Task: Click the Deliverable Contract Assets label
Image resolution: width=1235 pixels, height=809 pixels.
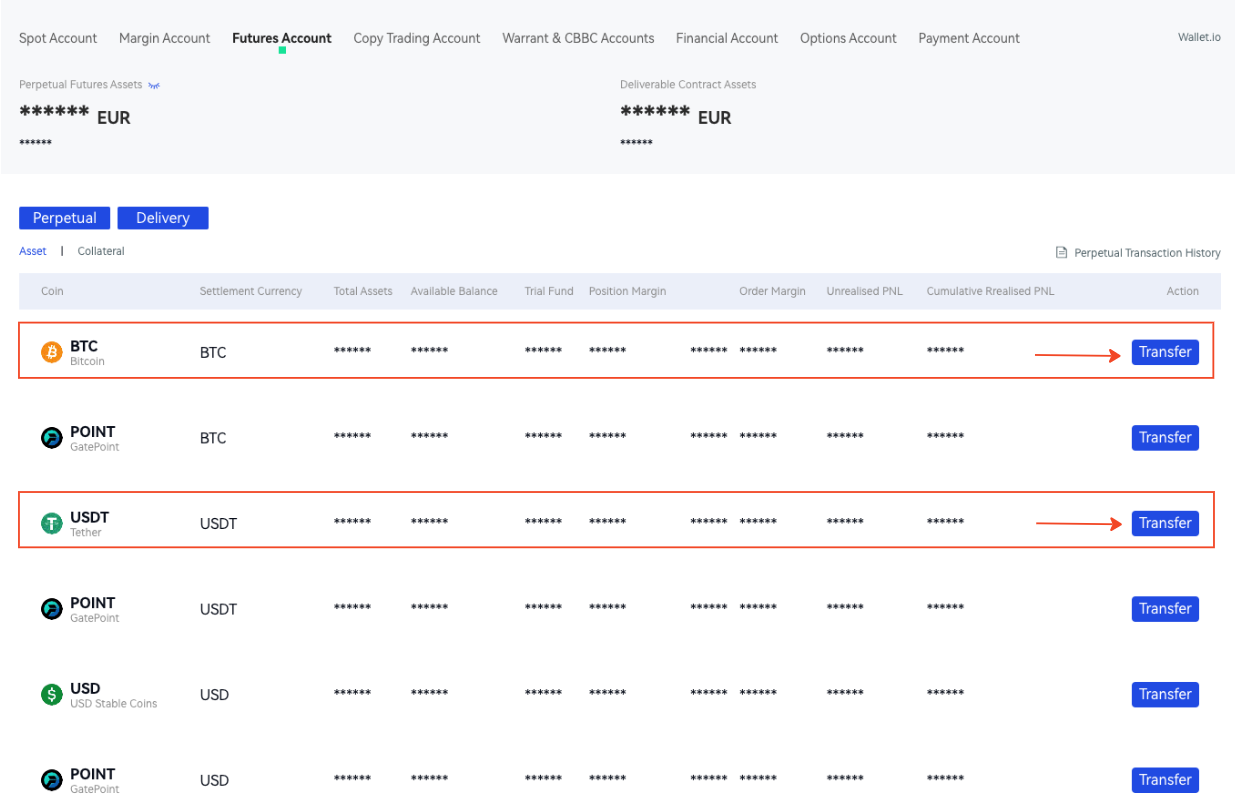Action: [x=688, y=85]
